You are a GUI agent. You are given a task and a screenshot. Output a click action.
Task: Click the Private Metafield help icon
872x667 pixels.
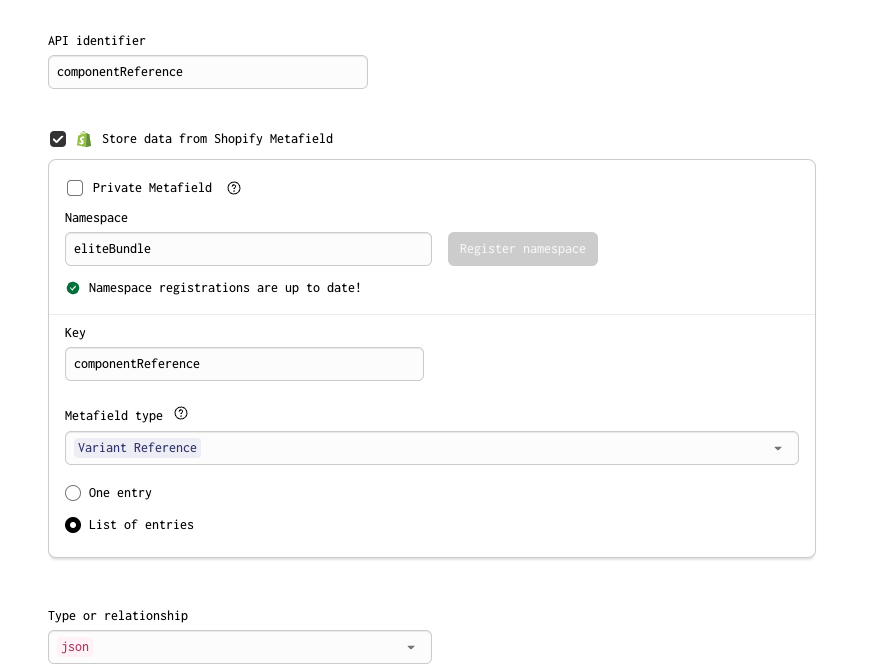click(x=234, y=188)
